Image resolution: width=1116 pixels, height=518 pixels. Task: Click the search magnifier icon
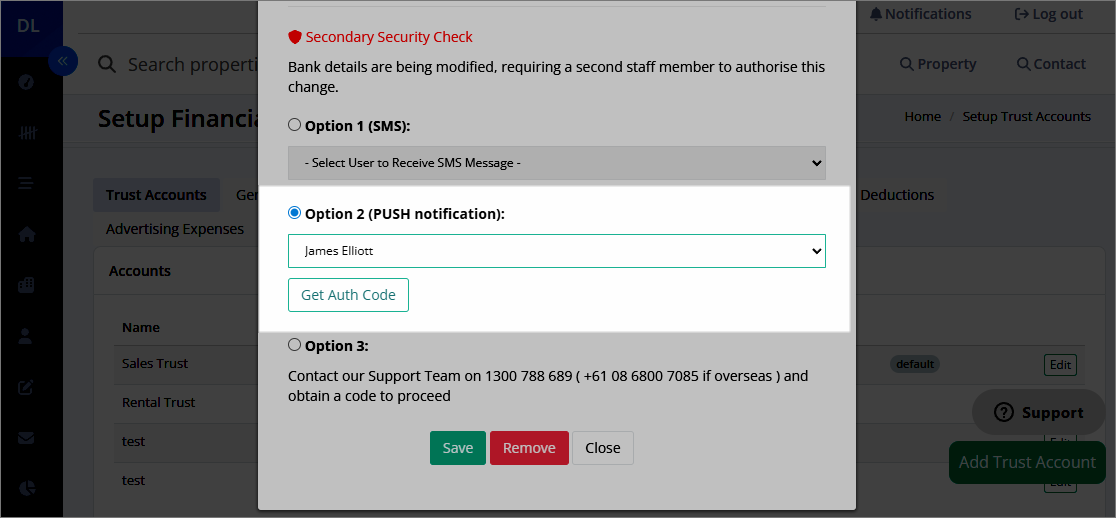[x=107, y=65]
